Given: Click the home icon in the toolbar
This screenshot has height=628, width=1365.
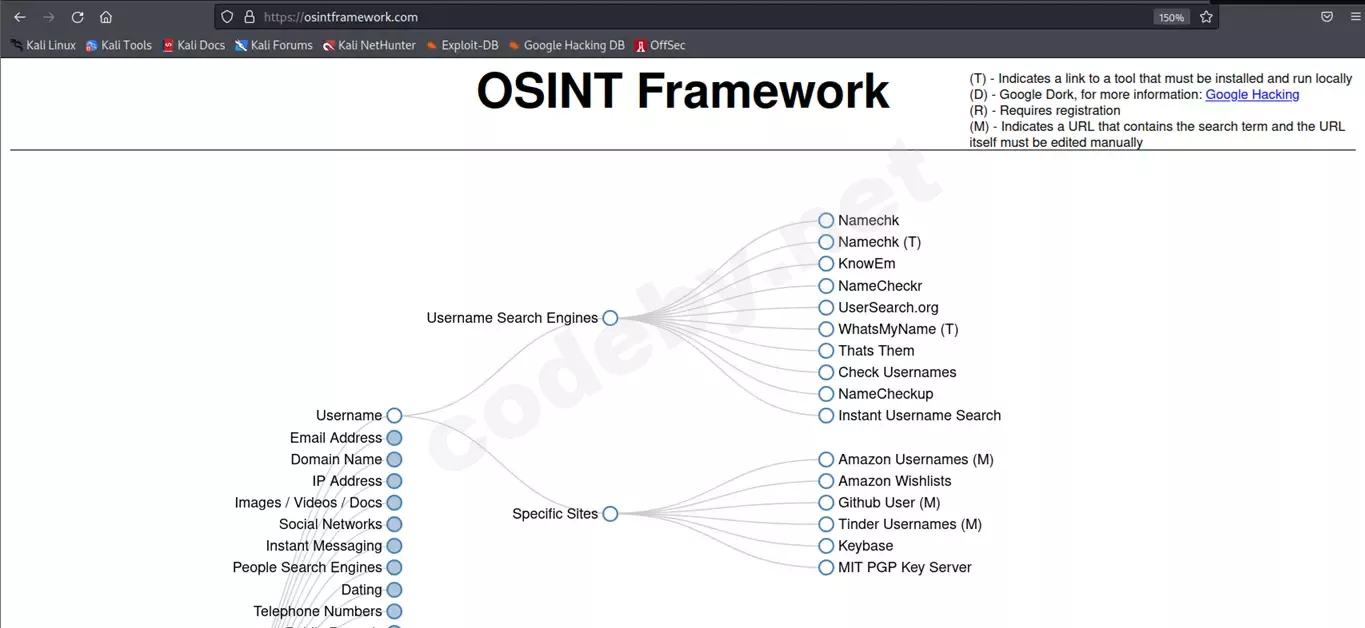Looking at the screenshot, I should [106, 16].
